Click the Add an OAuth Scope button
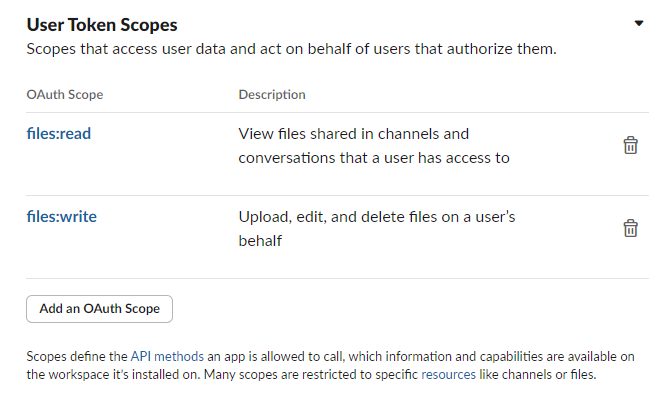Image resolution: width=670 pixels, height=401 pixels. [x=99, y=308]
